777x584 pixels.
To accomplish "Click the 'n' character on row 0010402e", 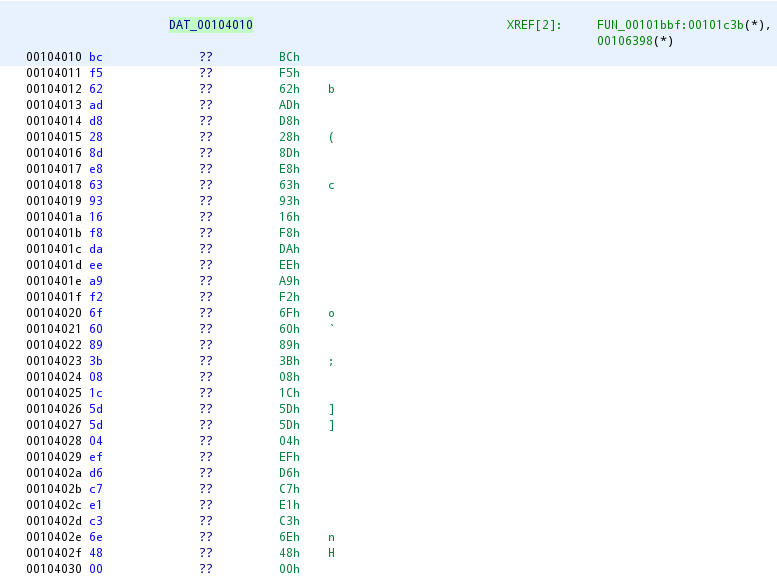I will click(x=331, y=537).
